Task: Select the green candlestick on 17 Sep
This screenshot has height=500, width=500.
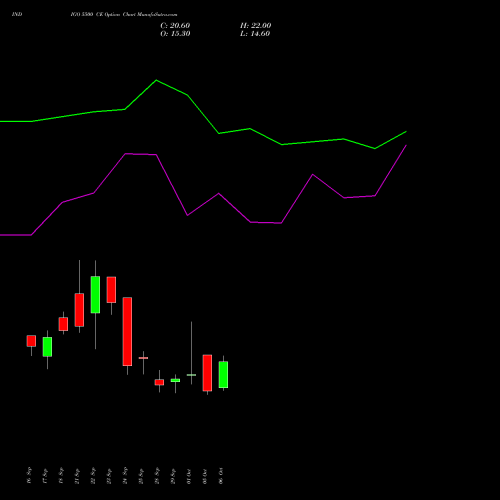Action: point(47,347)
